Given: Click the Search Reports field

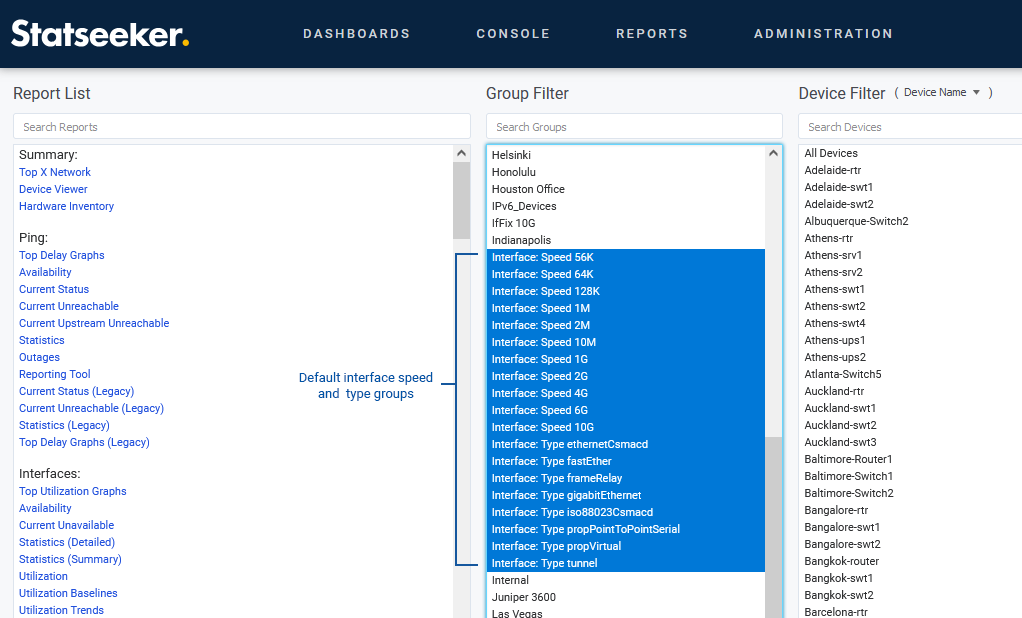Looking at the screenshot, I should (241, 127).
